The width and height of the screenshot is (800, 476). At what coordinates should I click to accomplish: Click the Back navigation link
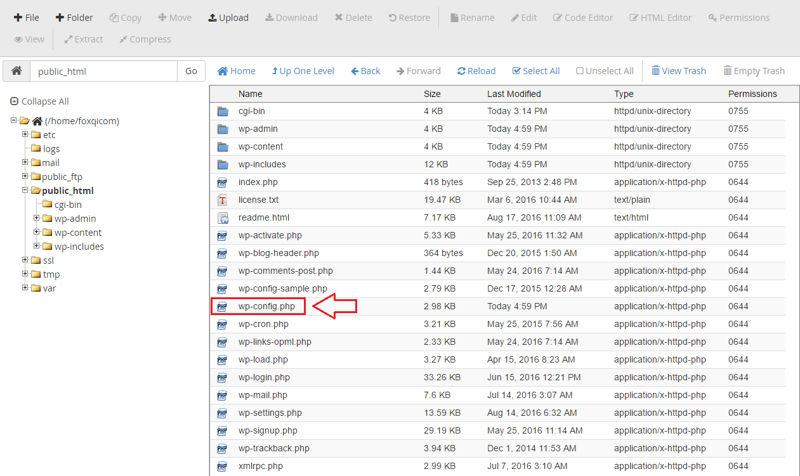(x=365, y=71)
